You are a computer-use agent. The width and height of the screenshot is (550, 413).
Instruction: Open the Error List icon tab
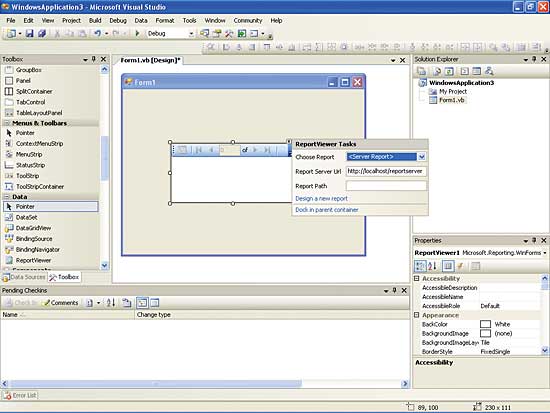pos(20,395)
